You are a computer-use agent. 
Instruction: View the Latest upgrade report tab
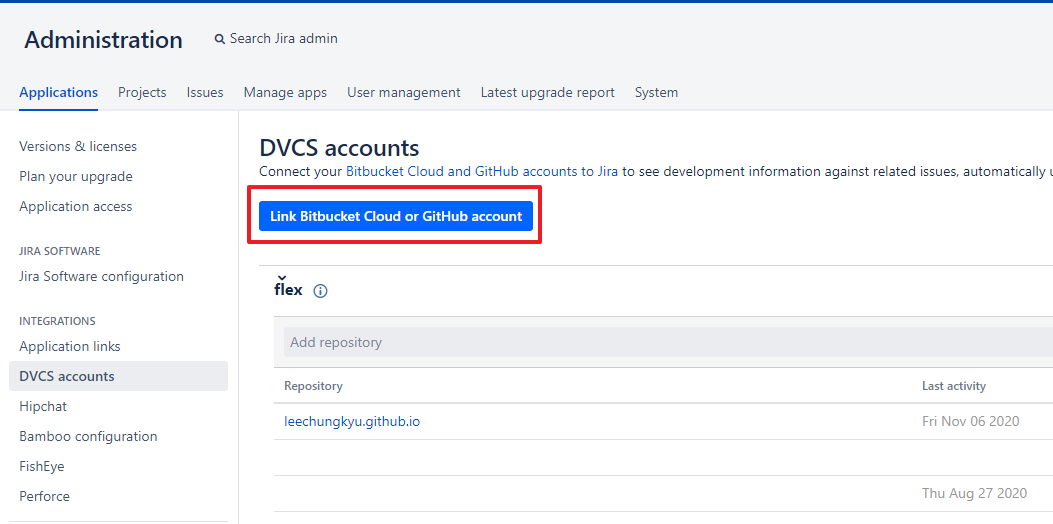point(547,93)
